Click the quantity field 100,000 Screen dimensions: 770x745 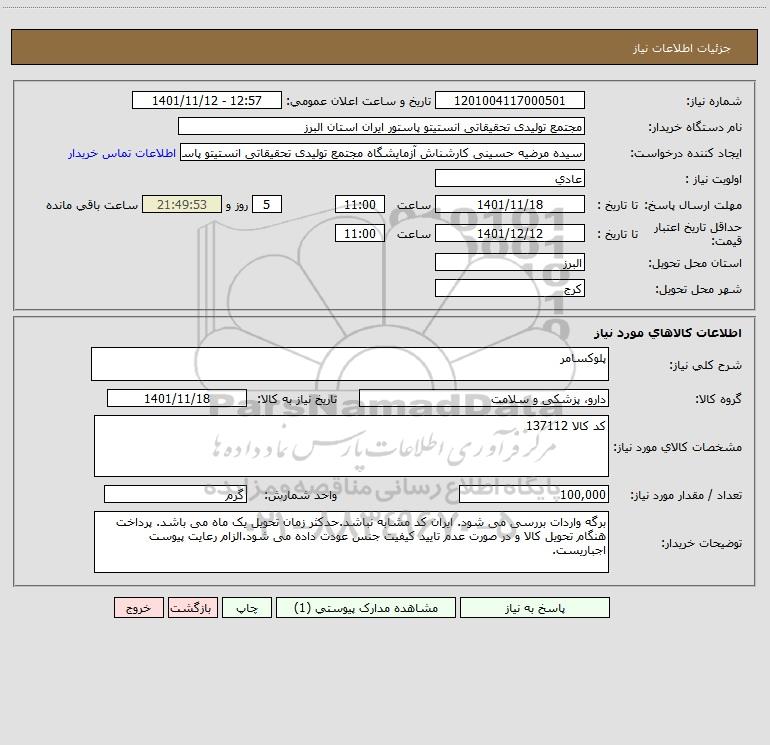pos(534,494)
